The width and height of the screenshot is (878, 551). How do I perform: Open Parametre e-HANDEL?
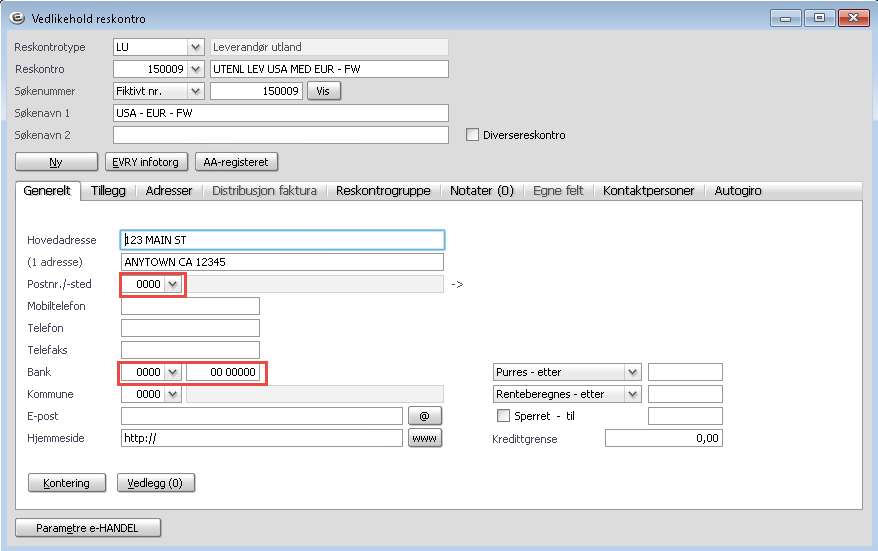pyautogui.click(x=88, y=527)
